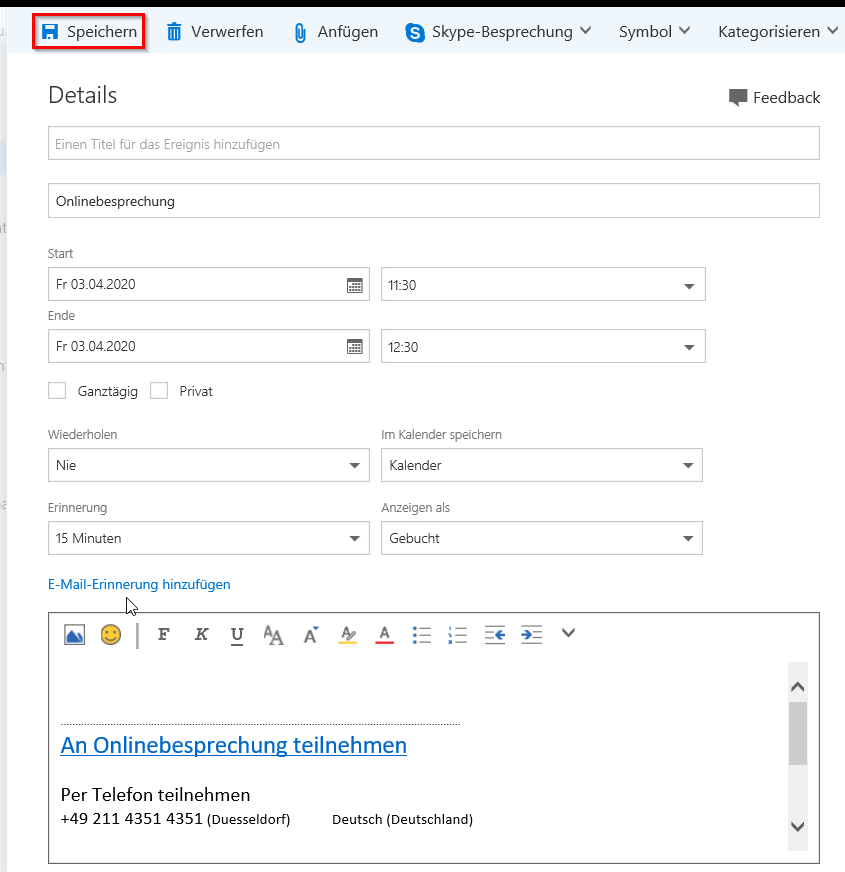Toggle underline formatting in the editor
The image size is (845, 872).
(237, 635)
